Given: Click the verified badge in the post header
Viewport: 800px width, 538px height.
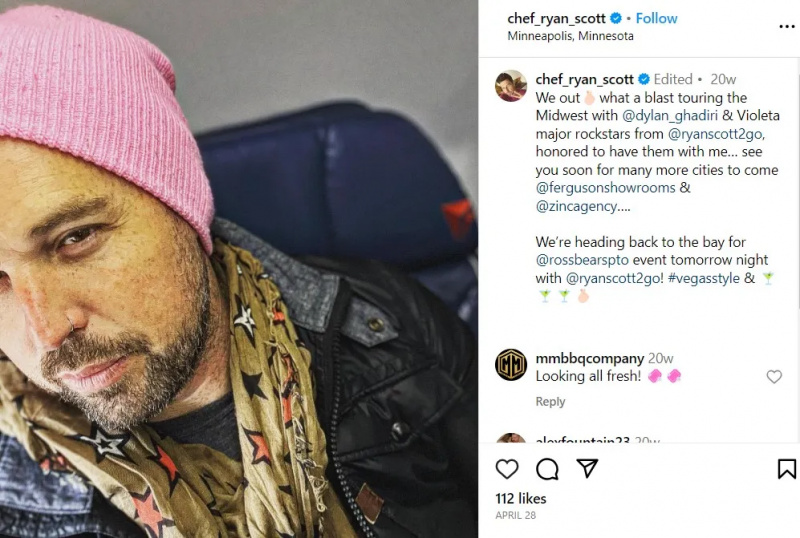Looking at the screenshot, I should [616, 18].
